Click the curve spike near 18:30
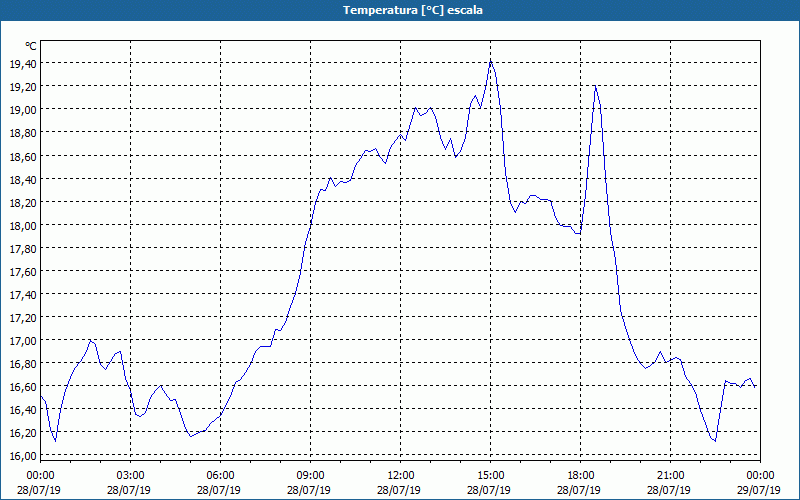Viewport: 800px width, 500px height. [x=595, y=87]
